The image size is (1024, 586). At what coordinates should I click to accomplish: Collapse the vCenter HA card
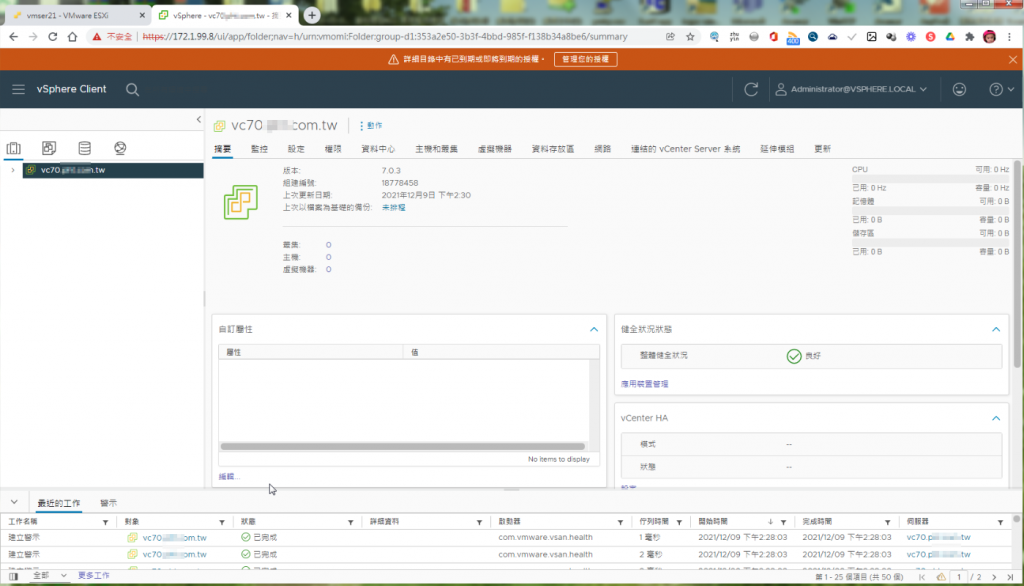point(996,418)
